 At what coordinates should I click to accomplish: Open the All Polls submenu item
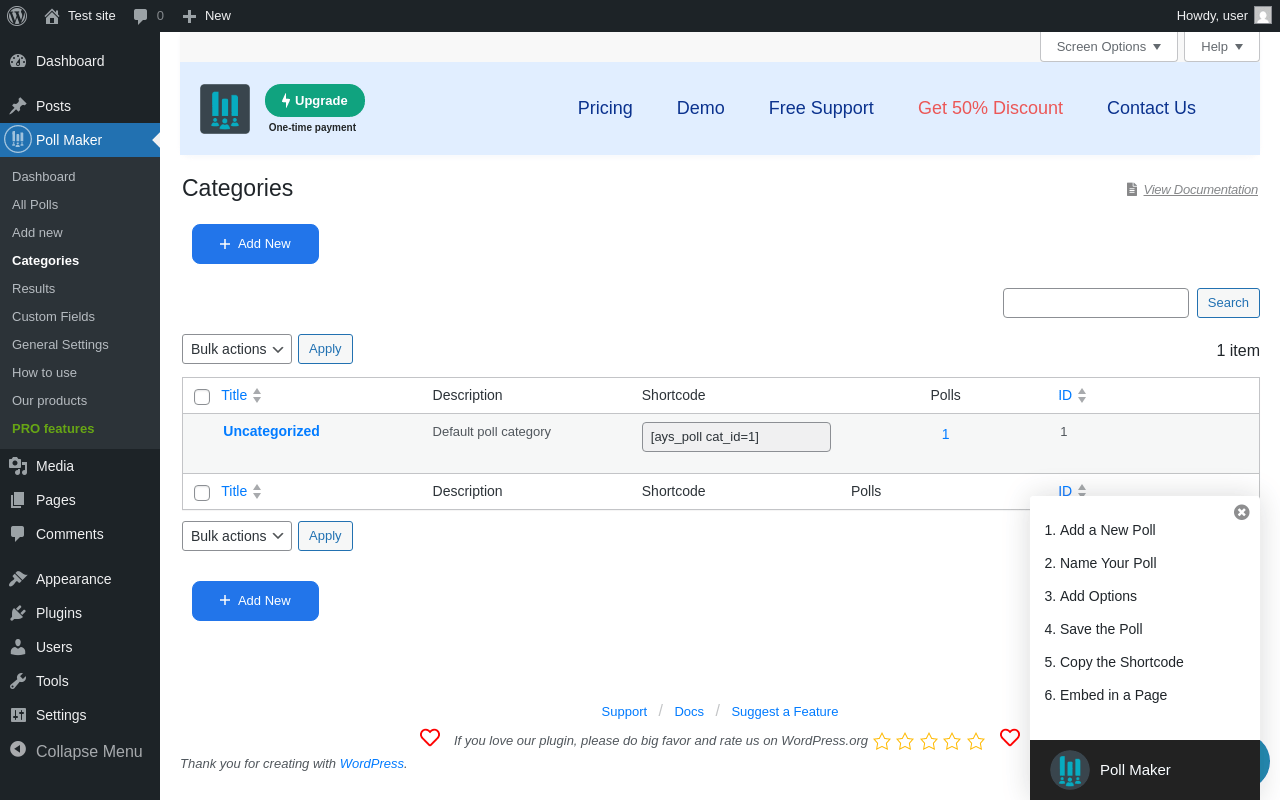point(35,204)
